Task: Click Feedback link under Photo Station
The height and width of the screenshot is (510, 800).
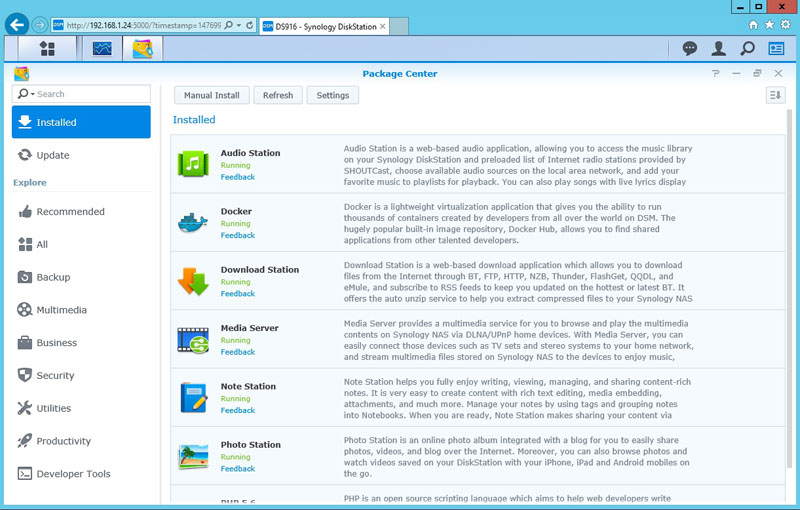Action: pos(238,469)
